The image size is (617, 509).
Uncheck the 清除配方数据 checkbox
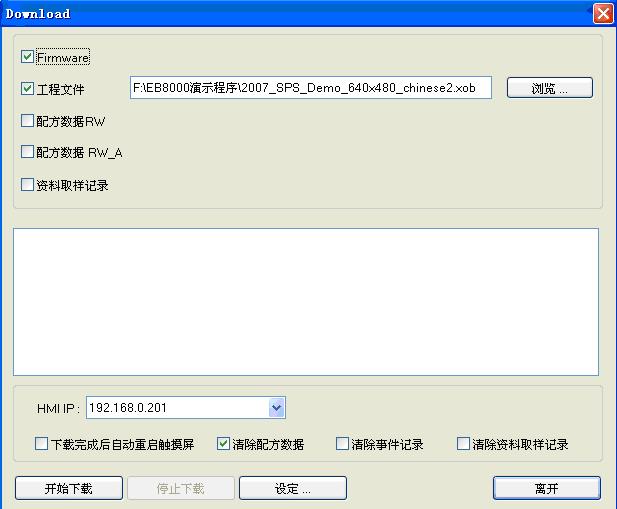click(x=224, y=444)
